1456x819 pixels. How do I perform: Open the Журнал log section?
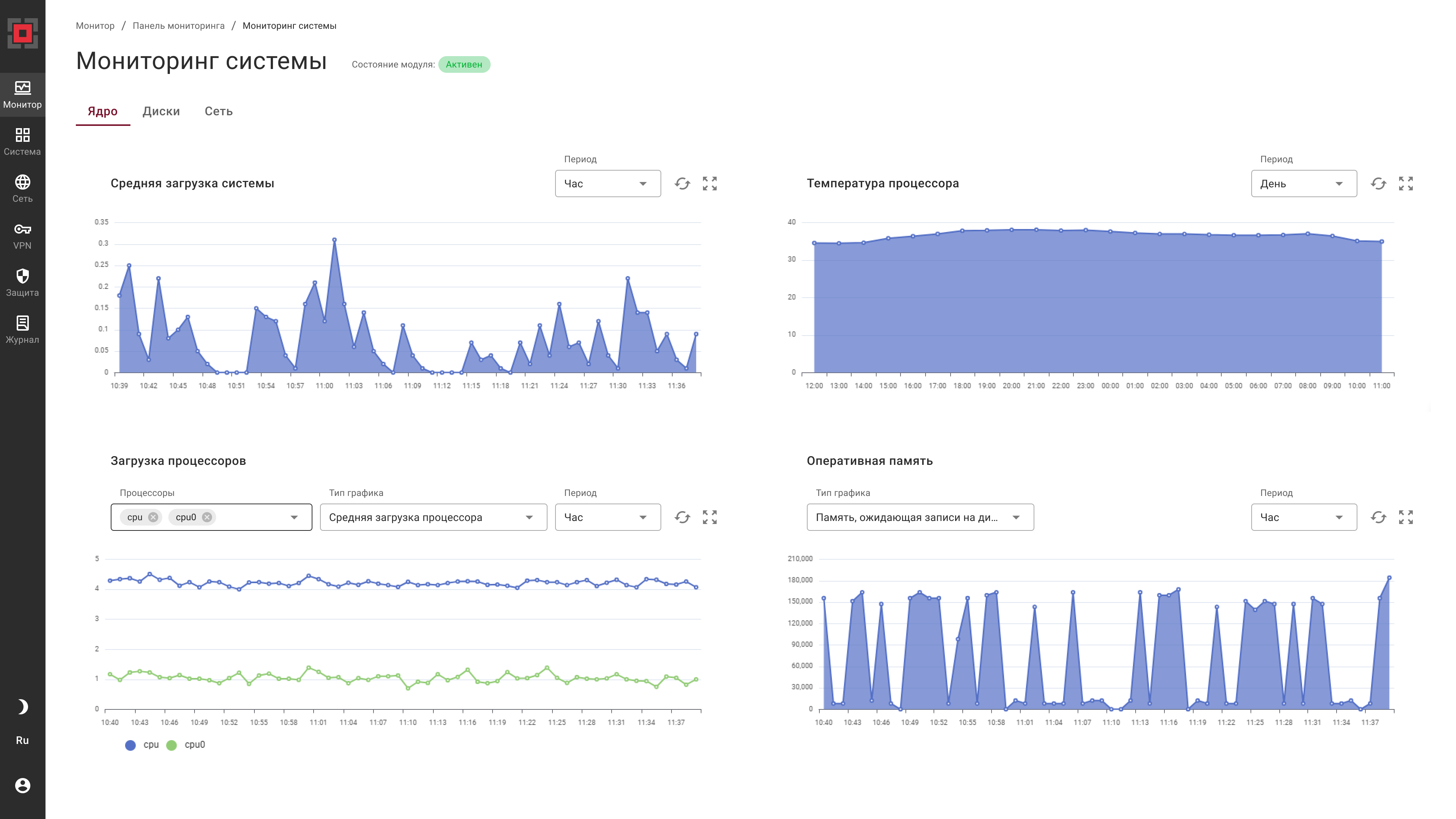click(x=23, y=329)
